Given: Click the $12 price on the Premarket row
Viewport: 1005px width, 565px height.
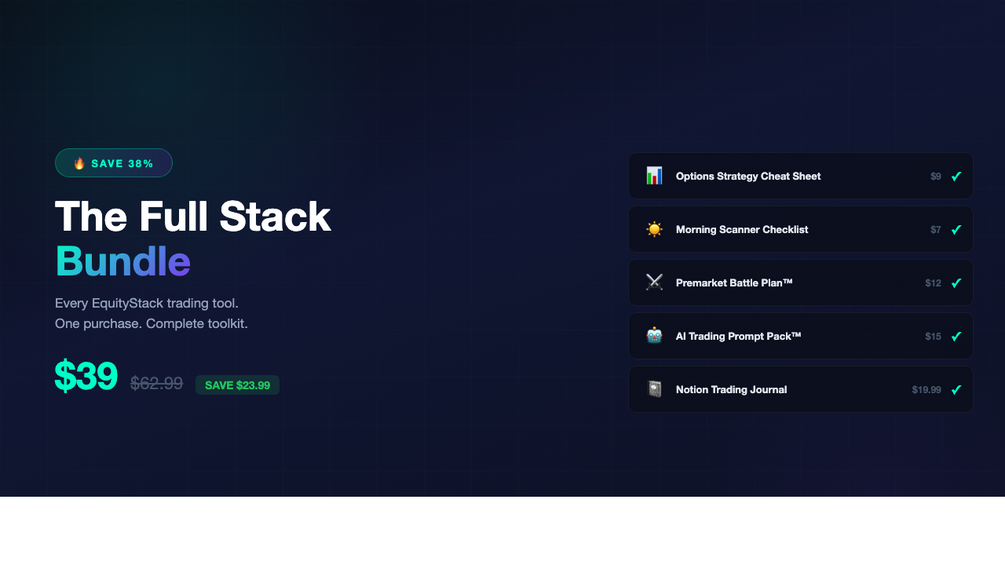Looking at the screenshot, I should pos(933,282).
